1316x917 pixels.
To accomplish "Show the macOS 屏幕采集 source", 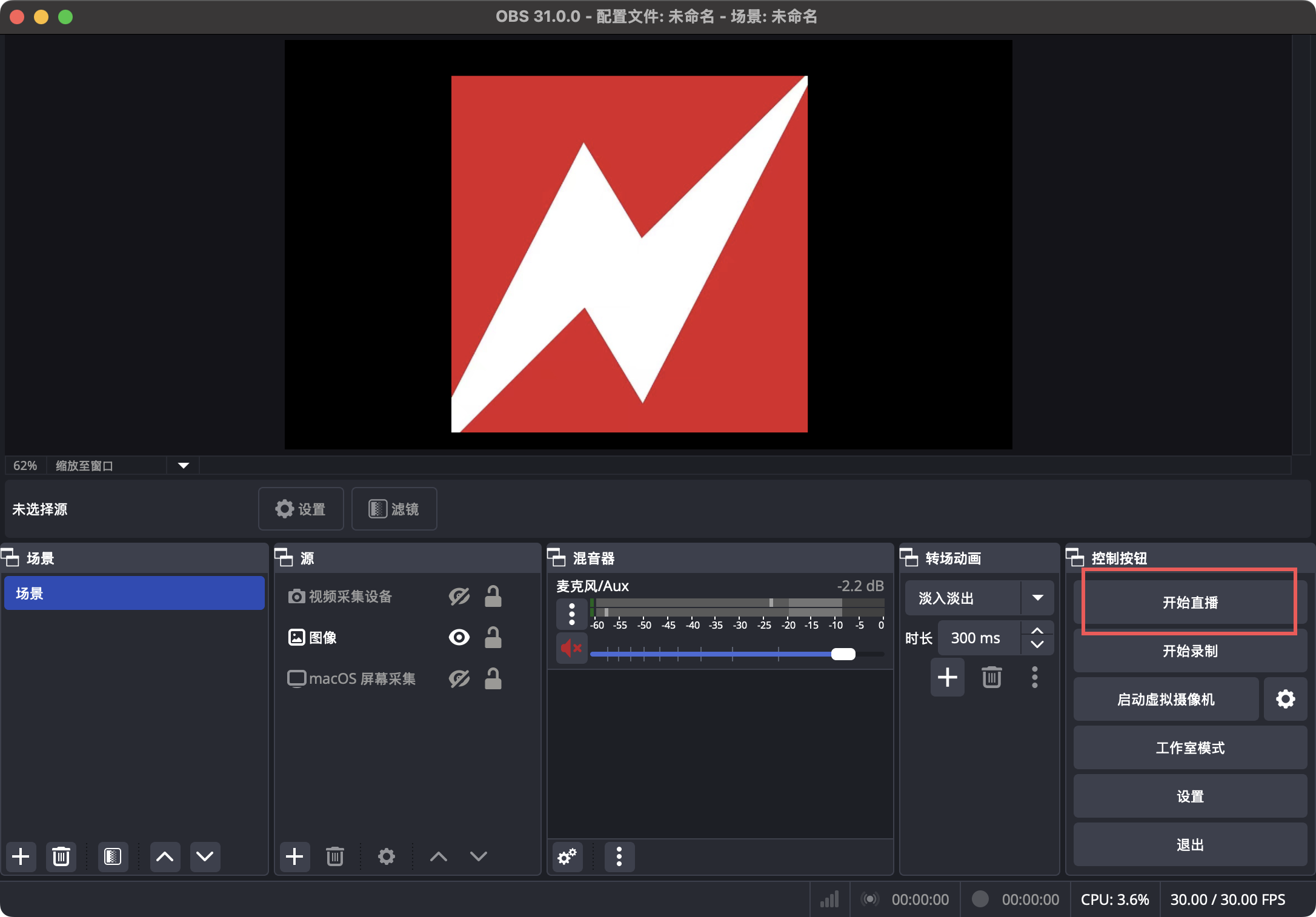I will [x=459, y=679].
